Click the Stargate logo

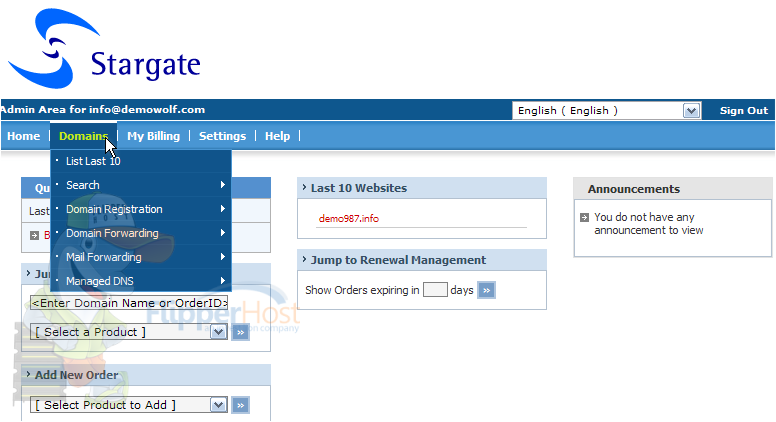click(x=104, y=48)
